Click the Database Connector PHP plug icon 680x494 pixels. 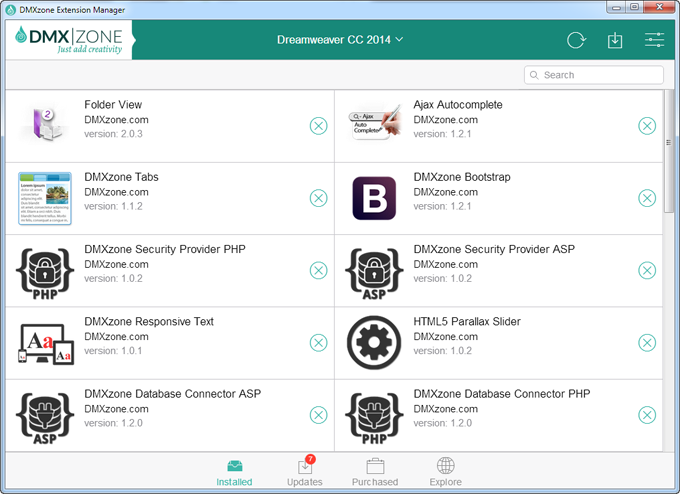click(x=374, y=418)
